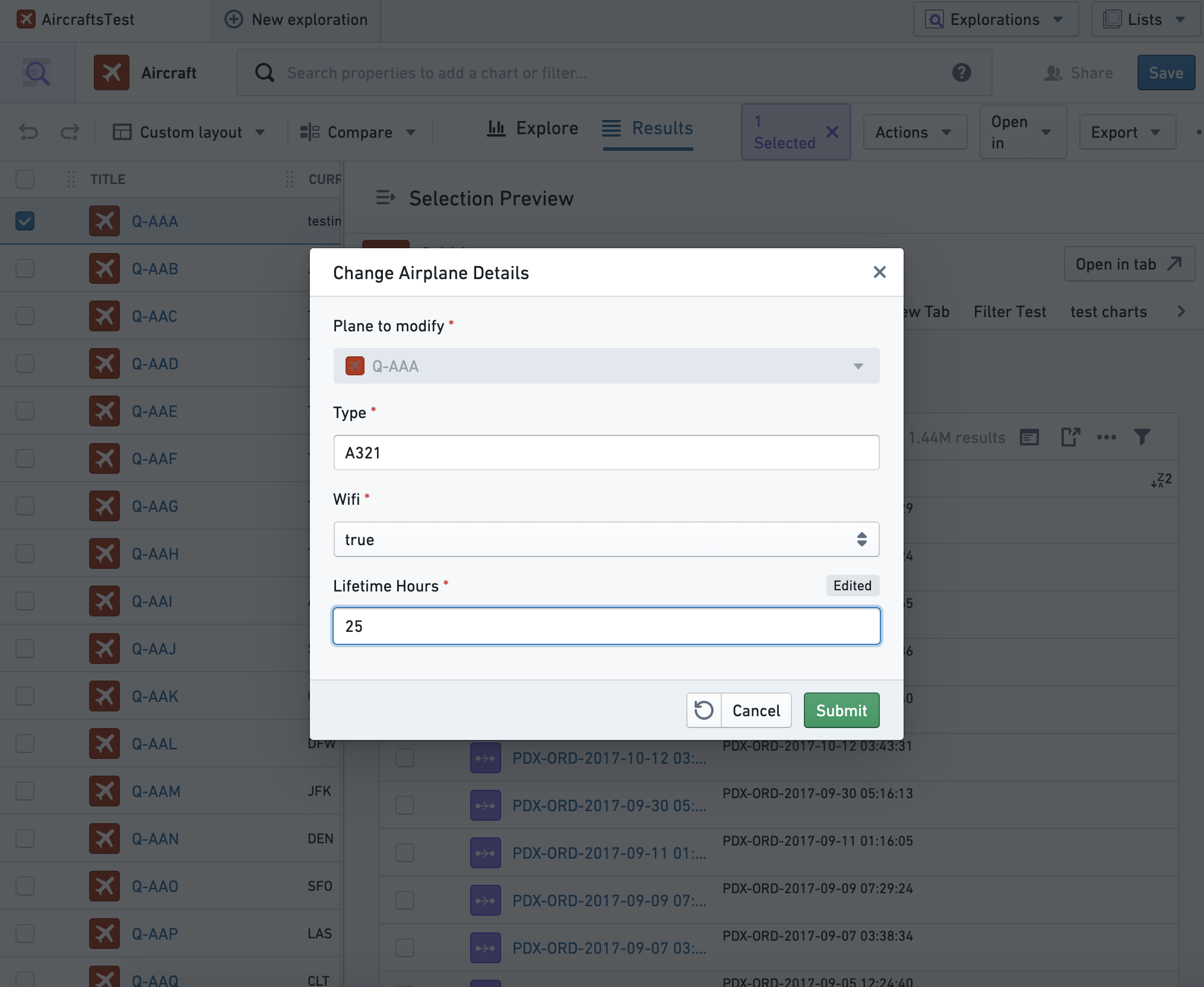Click the undo arrow icon

tap(28, 132)
